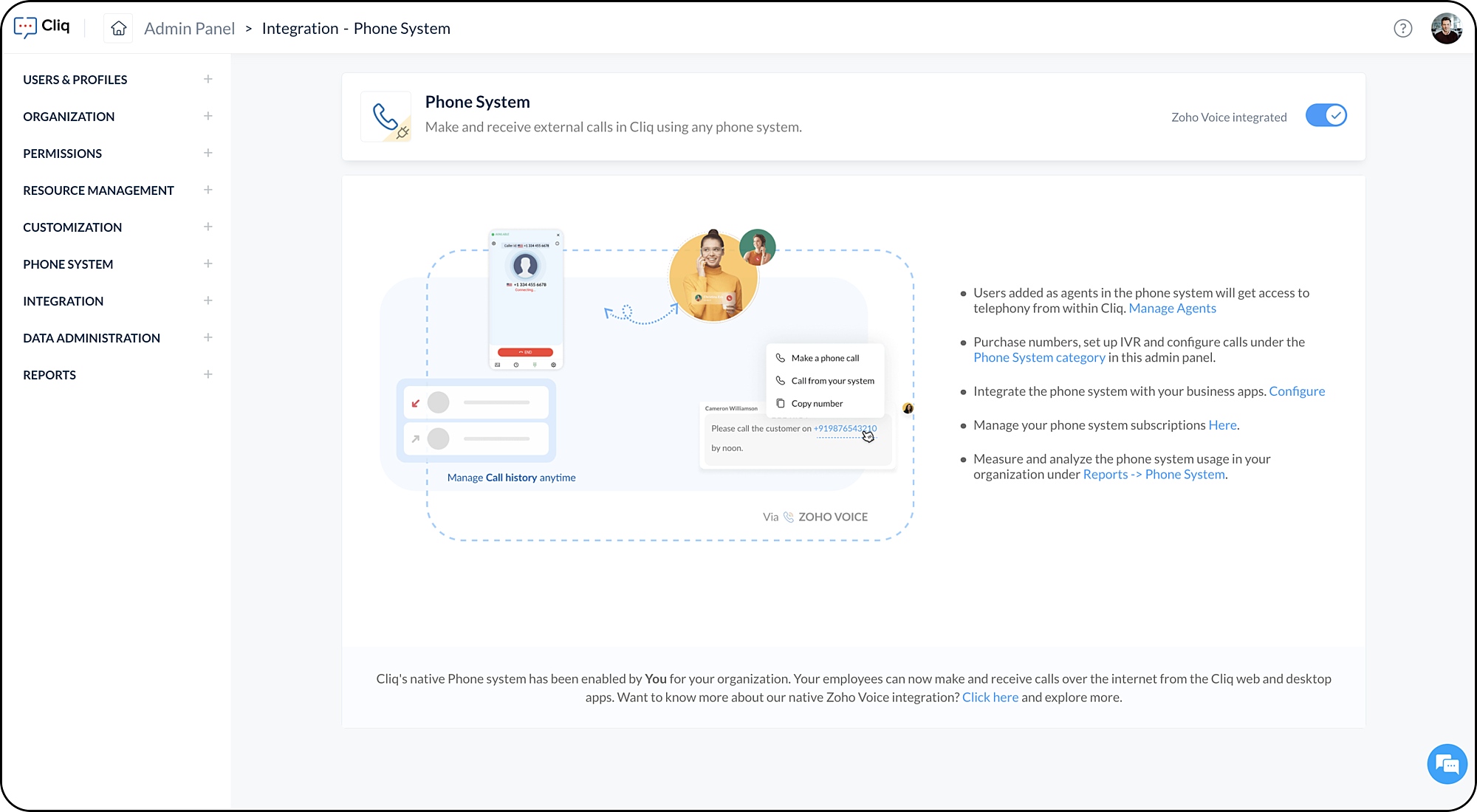
Task: Expand the Reports section
Action: coord(208,374)
